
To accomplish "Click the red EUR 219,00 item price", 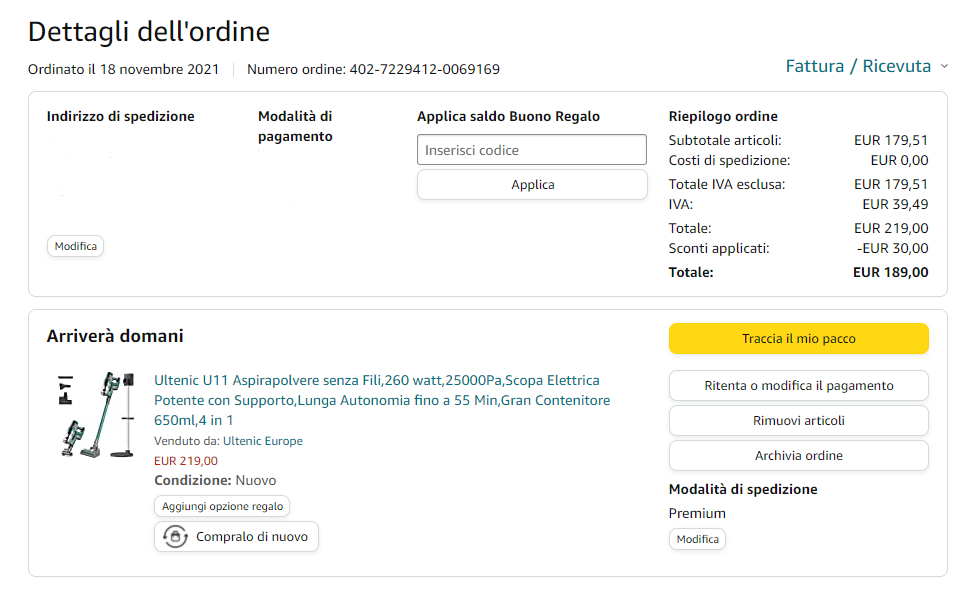I will click(186, 461).
